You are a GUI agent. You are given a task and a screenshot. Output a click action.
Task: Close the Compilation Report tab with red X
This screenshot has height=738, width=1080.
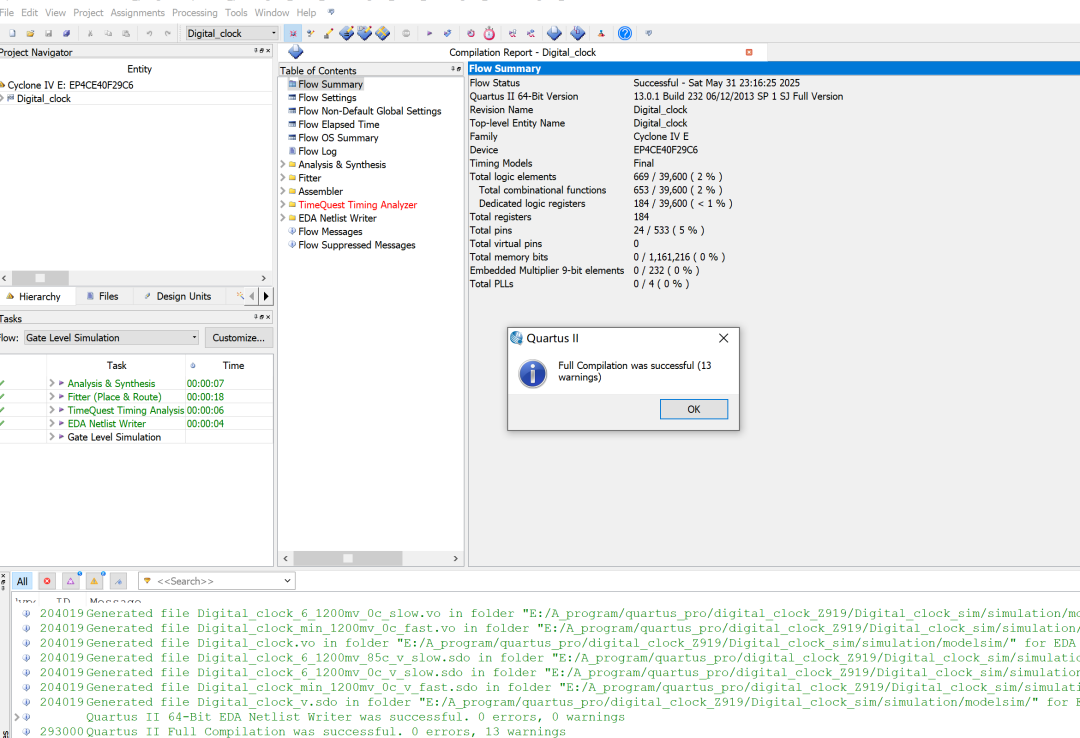[749, 52]
